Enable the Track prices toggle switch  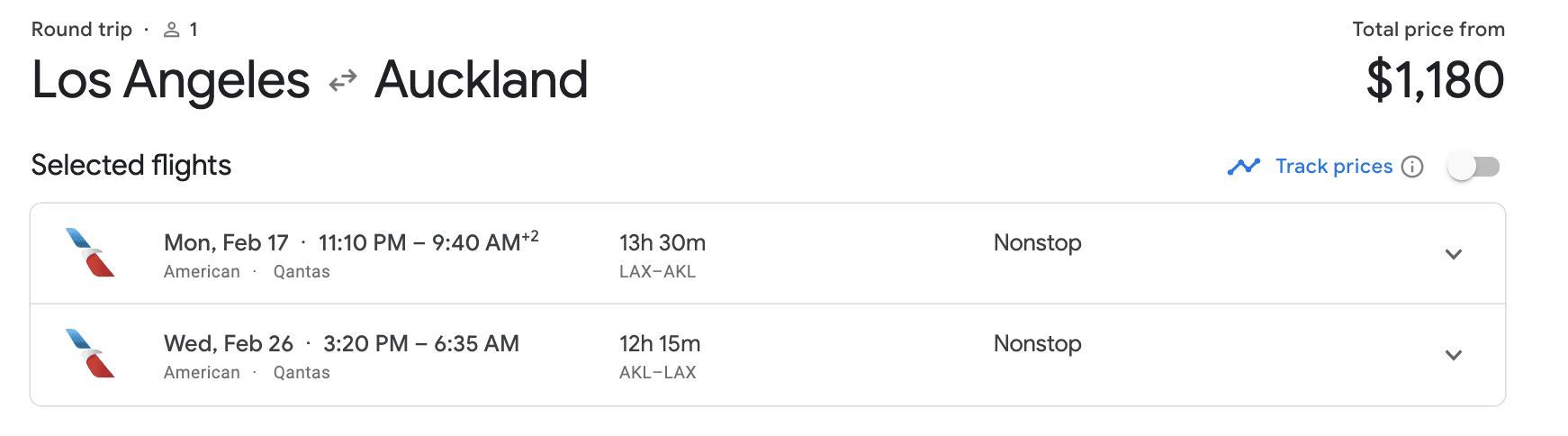1473,167
